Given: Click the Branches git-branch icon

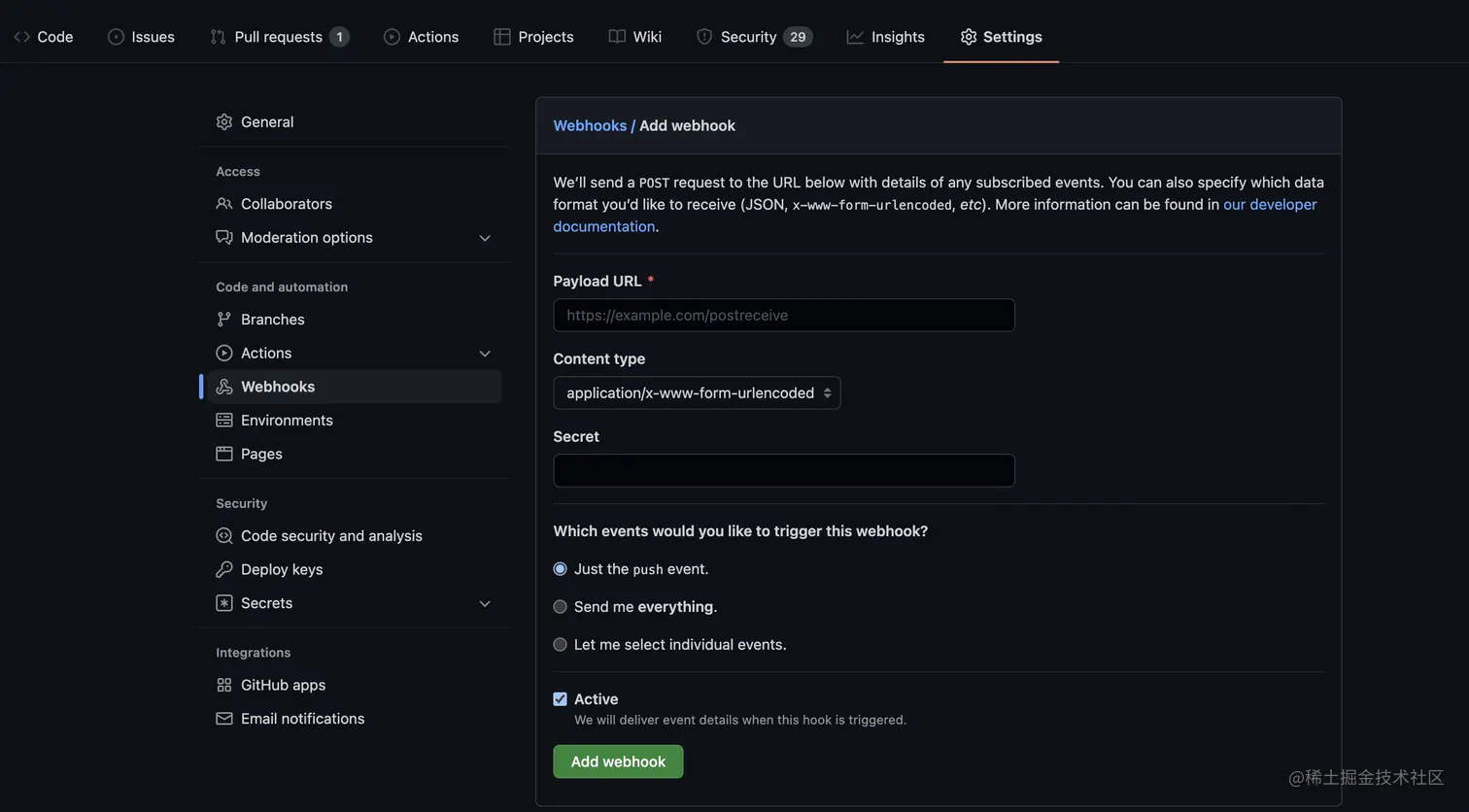Looking at the screenshot, I should [x=224, y=320].
